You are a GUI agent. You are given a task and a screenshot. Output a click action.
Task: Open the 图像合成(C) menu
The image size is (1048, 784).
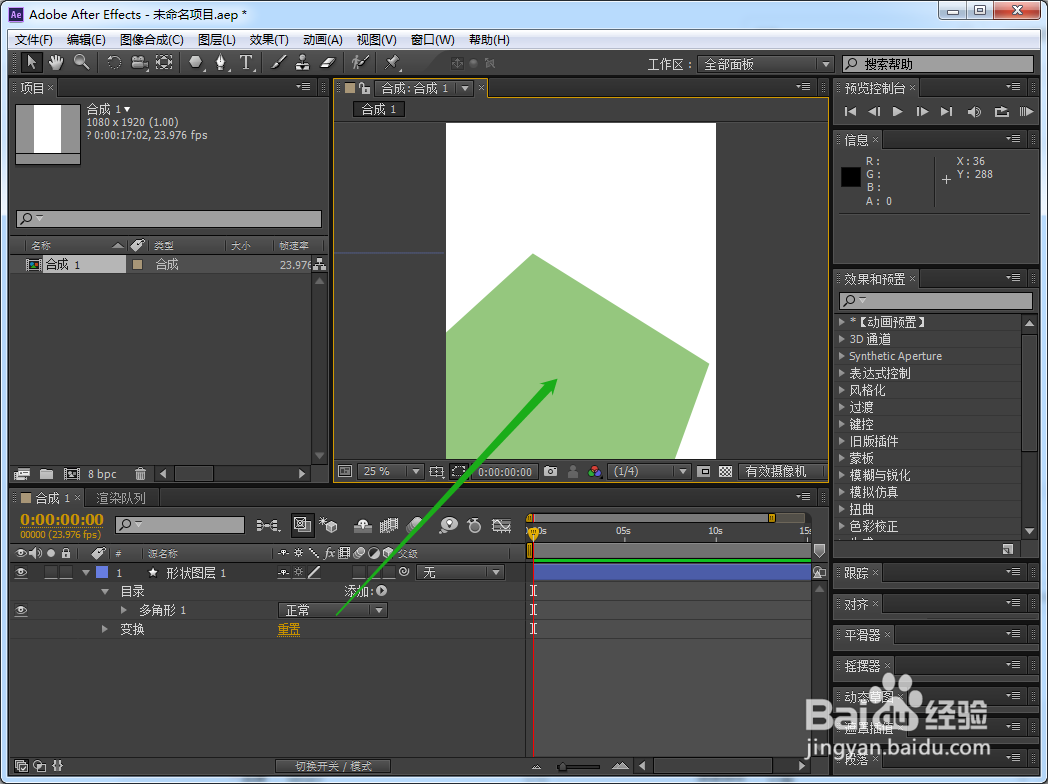(x=152, y=40)
